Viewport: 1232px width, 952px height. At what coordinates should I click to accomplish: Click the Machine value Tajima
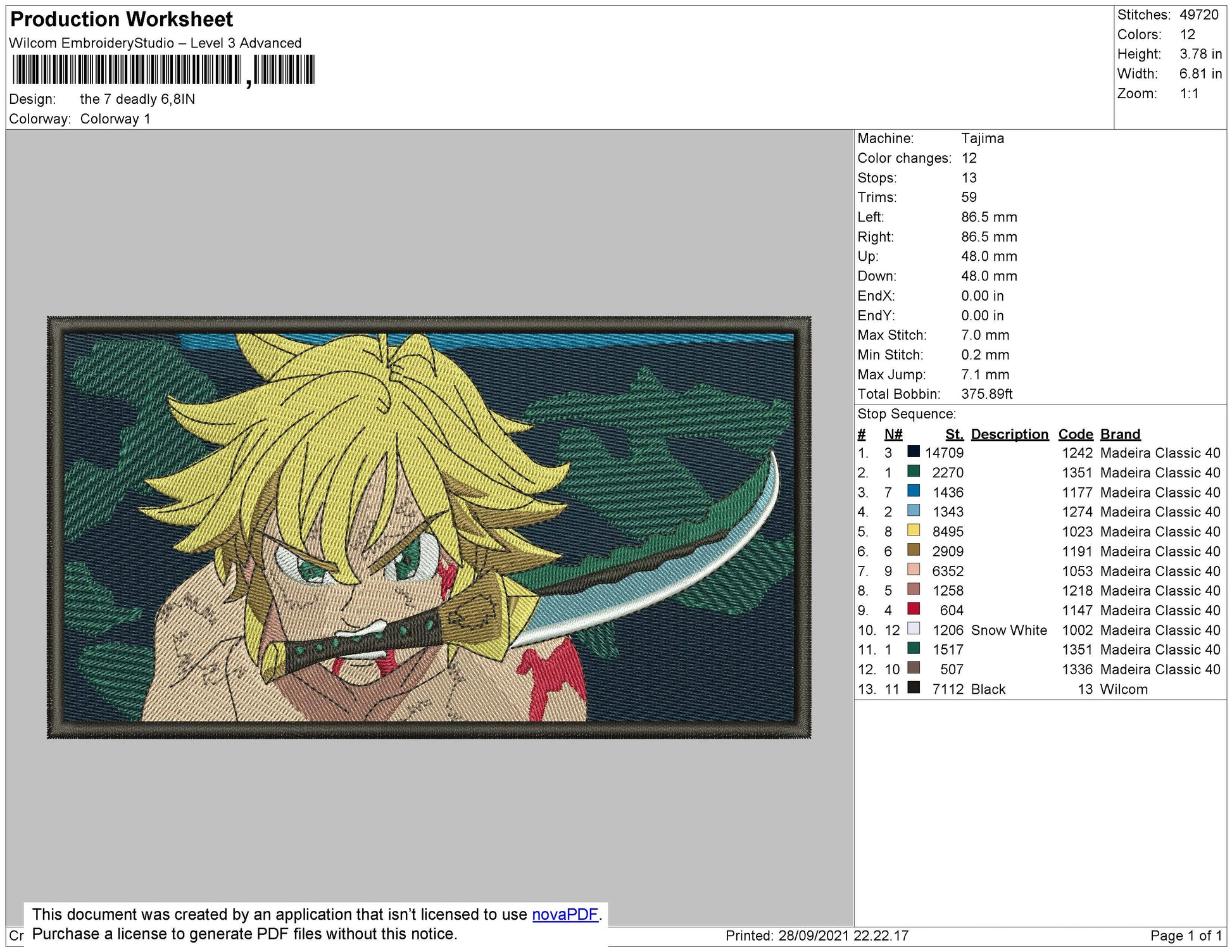(x=983, y=139)
